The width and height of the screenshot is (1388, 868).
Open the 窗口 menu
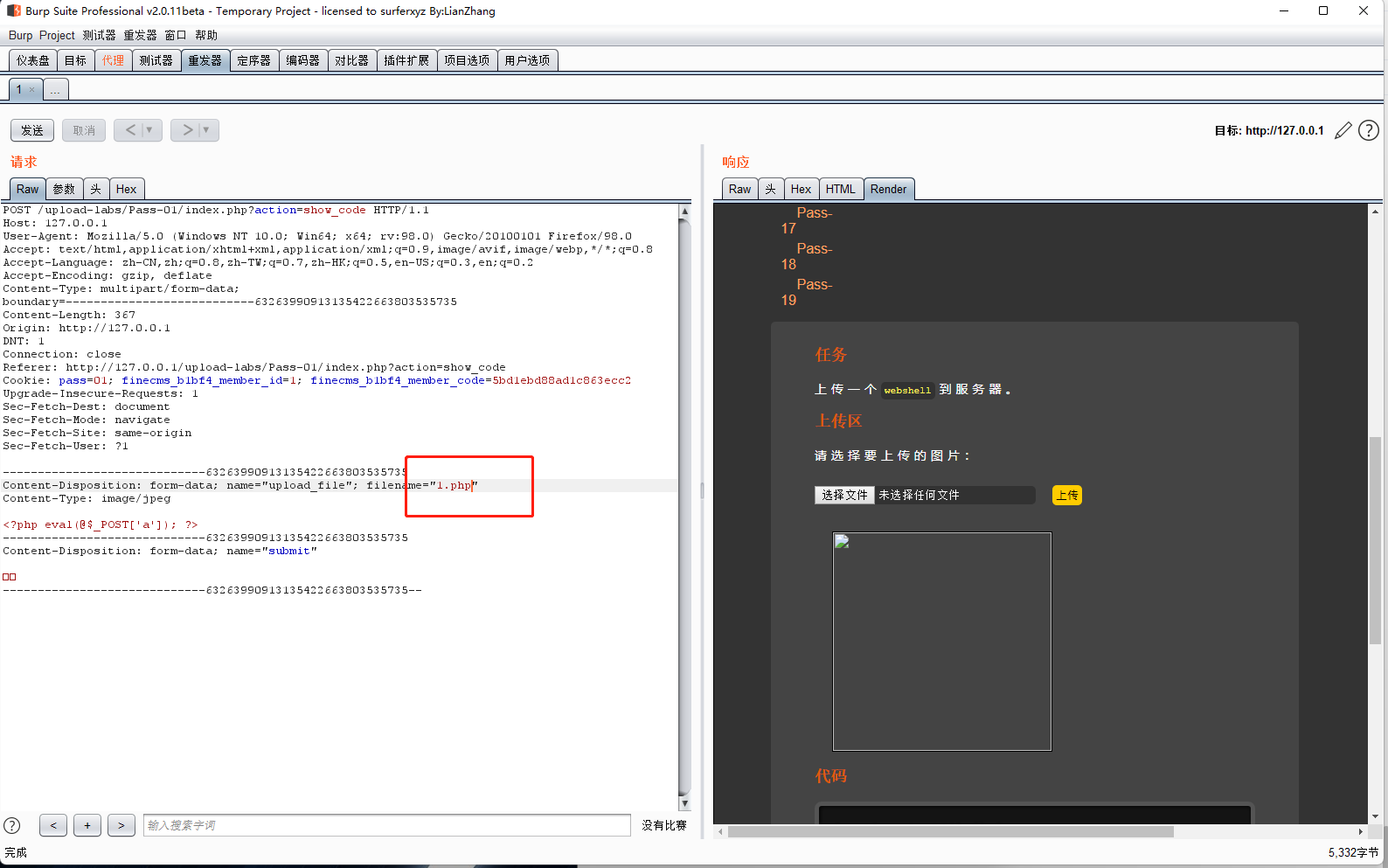176,35
